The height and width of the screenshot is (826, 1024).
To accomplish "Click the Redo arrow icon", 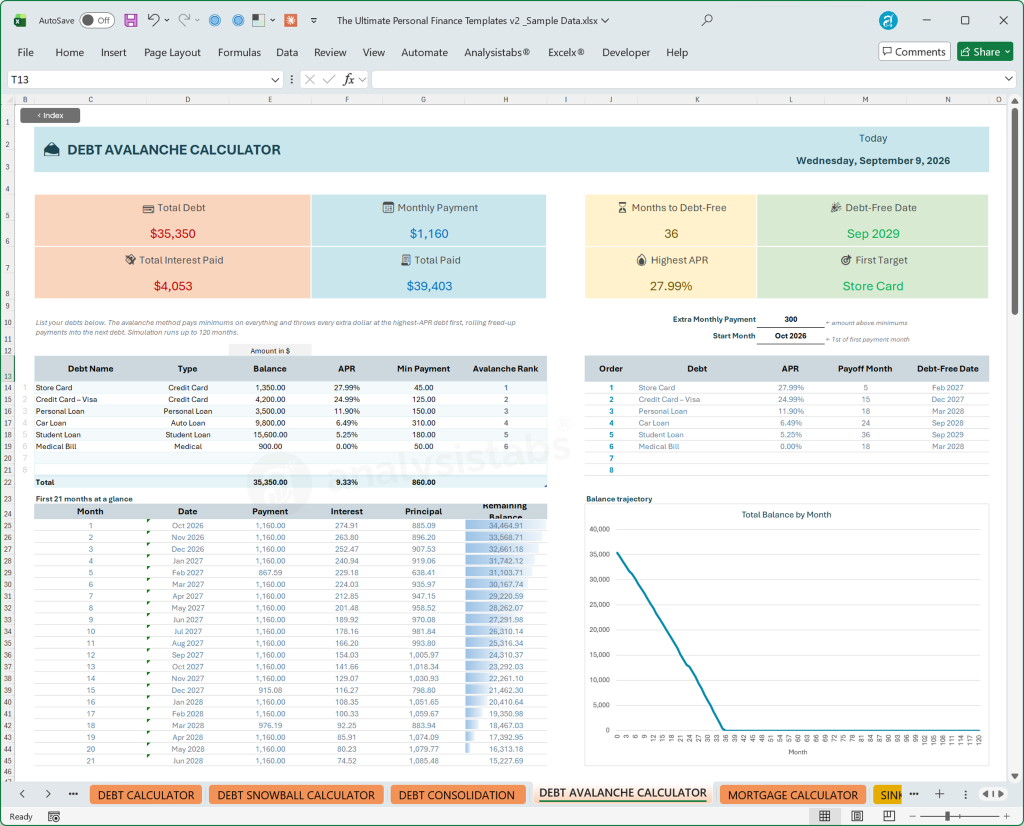I will click(184, 20).
